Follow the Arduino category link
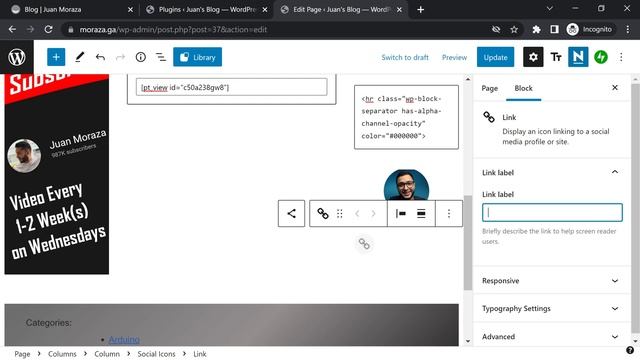640x360 pixels. (x=124, y=340)
